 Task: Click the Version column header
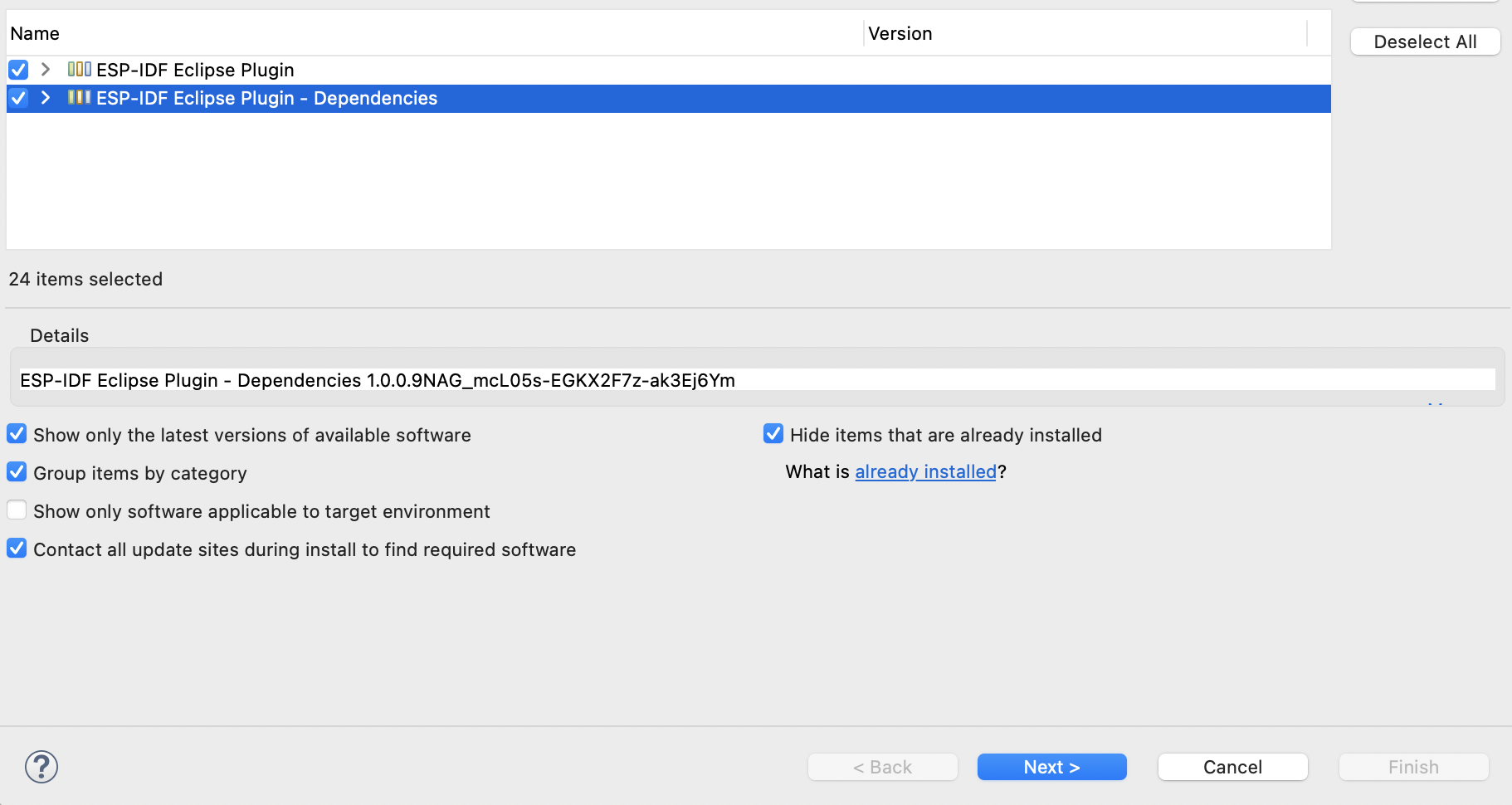(x=901, y=33)
